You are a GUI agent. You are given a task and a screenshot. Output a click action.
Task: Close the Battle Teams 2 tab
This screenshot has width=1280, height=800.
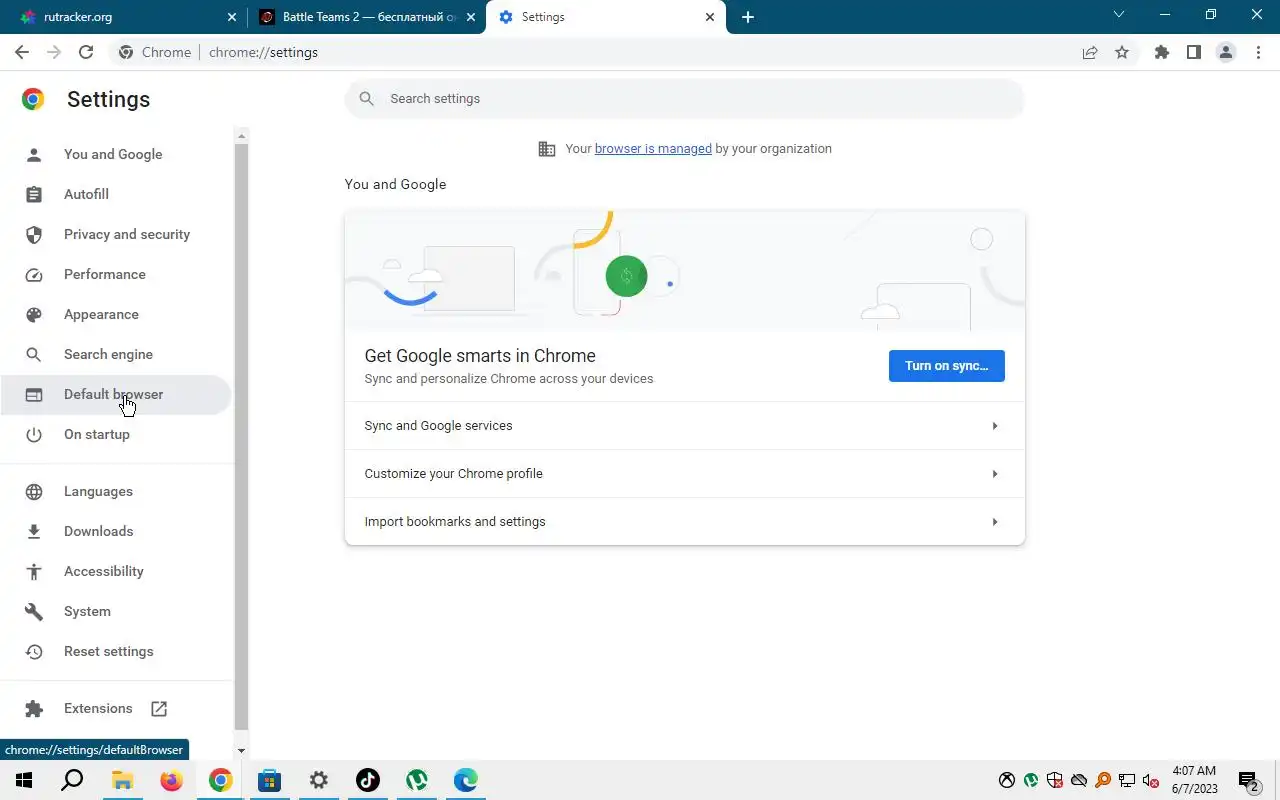471,17
